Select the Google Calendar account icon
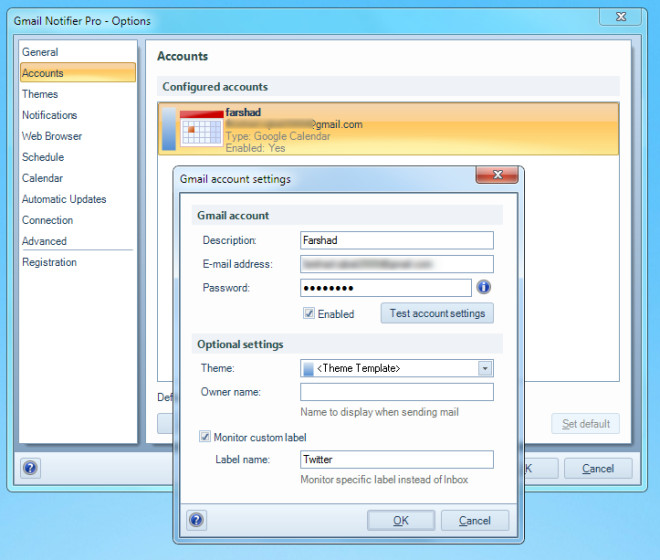 [201, 128]
